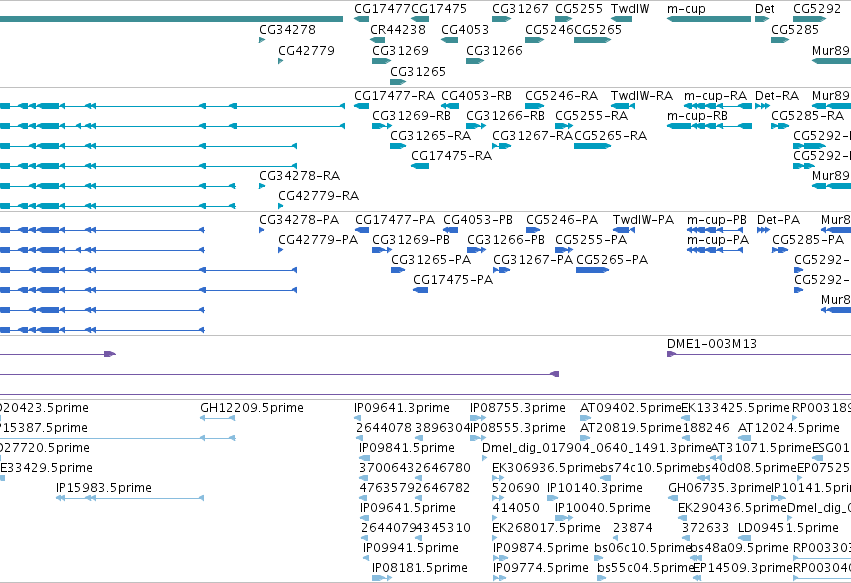Viewport: 851px width, 583px height.
Task: Select the CG17475-RA transcript label
Action: (452, 156)
